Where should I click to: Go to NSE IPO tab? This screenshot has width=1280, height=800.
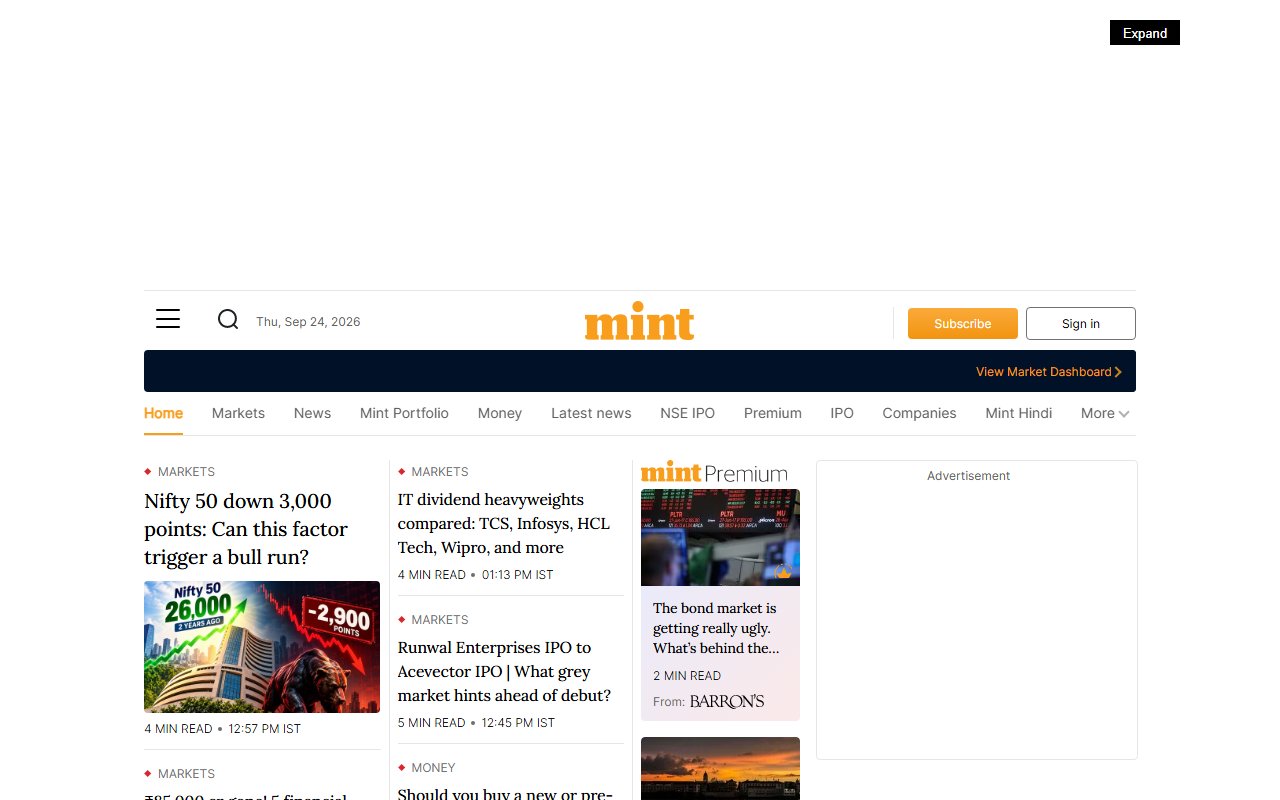687,414
